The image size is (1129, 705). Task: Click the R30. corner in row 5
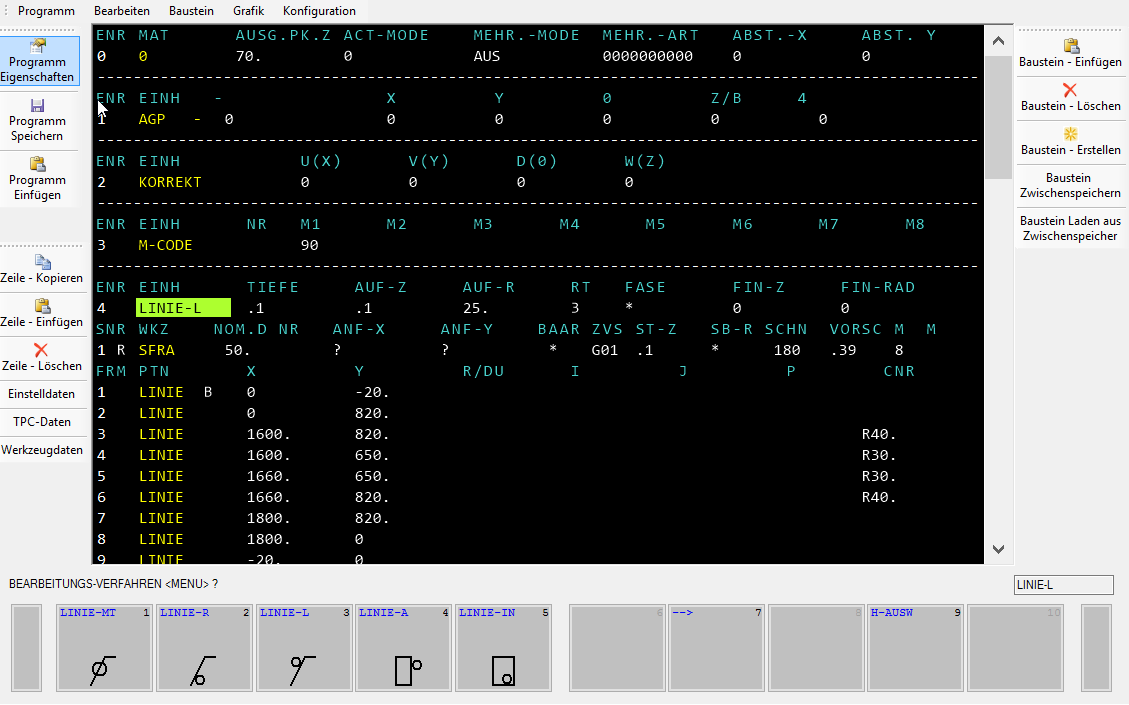point(879,476)
